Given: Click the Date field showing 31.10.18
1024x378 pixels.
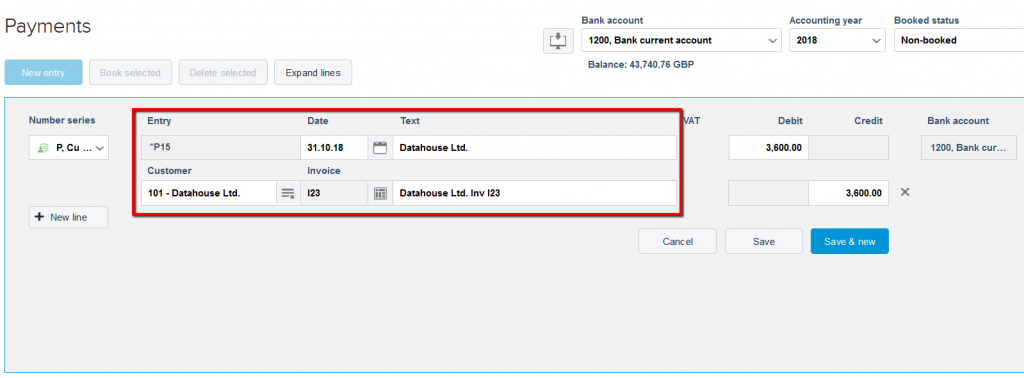Looking at the screenshot, I should click(334, 148).
